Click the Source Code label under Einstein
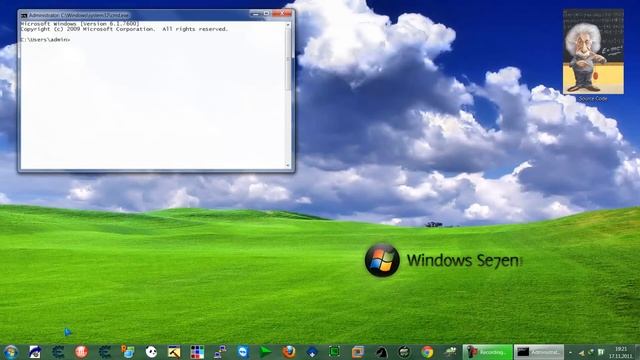Screen dimensions: 640x360 (x=593, y=99)
